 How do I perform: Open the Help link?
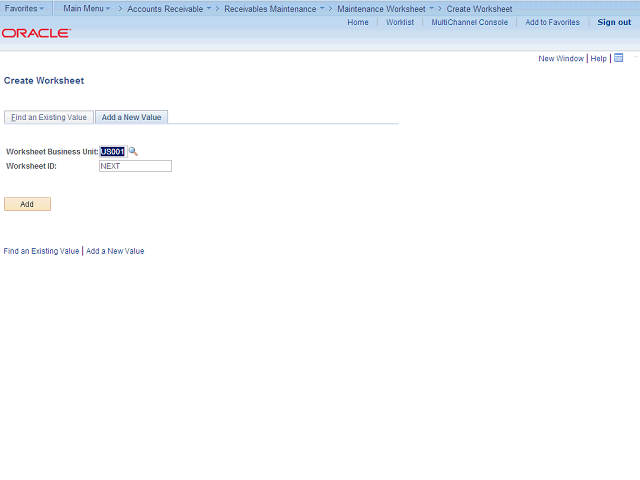(x=598, y=58)
